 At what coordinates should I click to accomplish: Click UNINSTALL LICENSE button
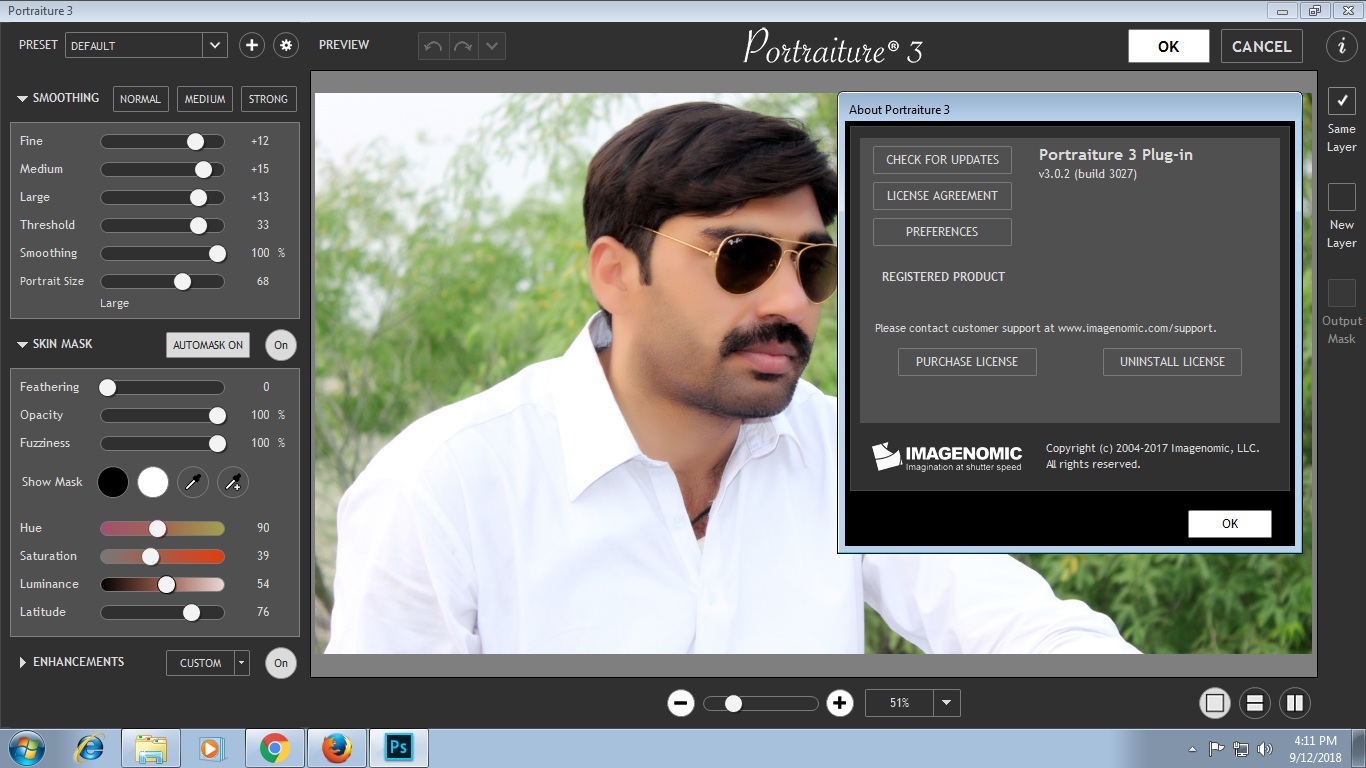(1172, 362)
